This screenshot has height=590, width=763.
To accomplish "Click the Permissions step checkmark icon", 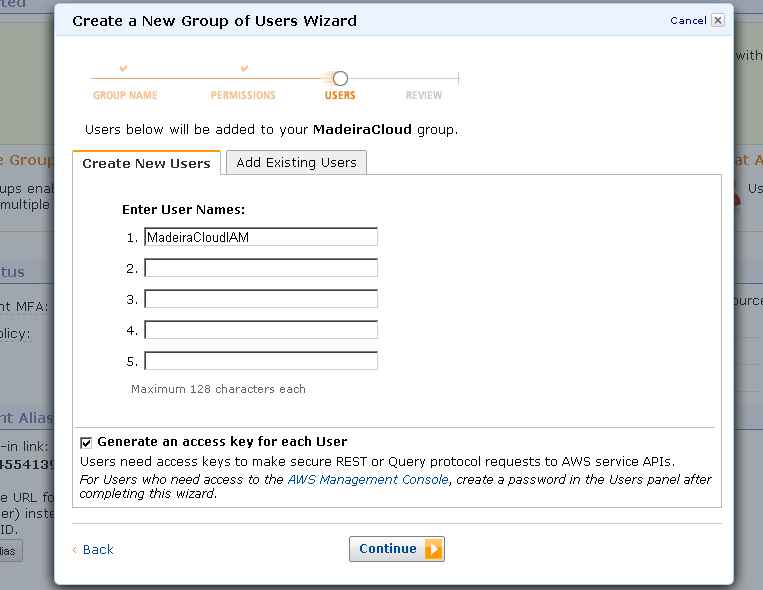I will coord(244,68).
